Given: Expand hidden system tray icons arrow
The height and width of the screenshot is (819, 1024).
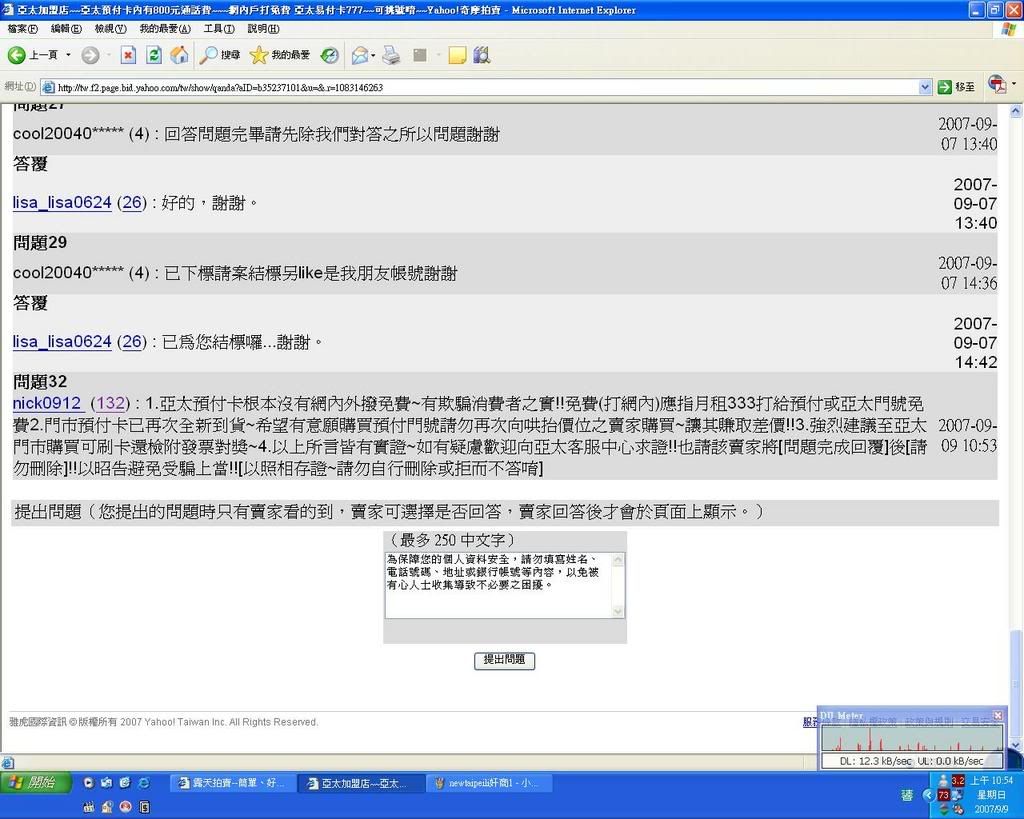Looking at the screenshot, I should coord(928,795).
